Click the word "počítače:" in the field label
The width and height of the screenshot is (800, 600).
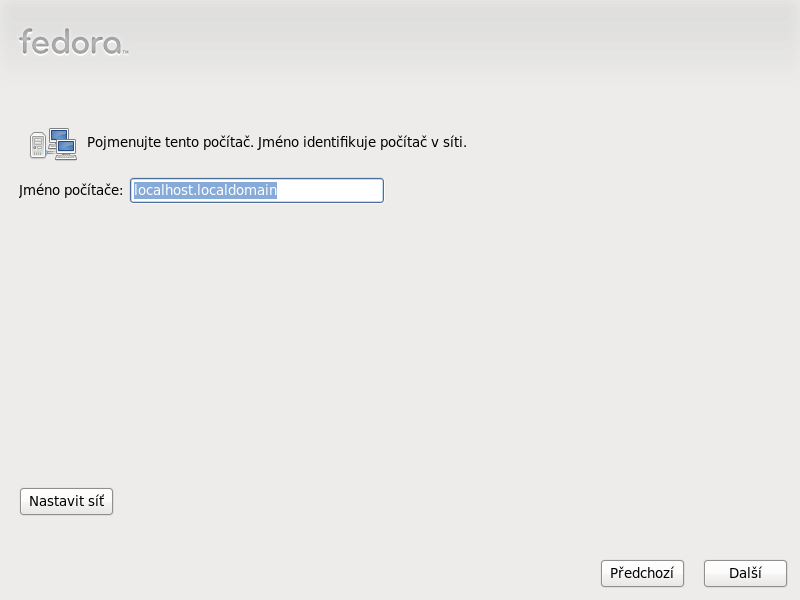(93, 190)
